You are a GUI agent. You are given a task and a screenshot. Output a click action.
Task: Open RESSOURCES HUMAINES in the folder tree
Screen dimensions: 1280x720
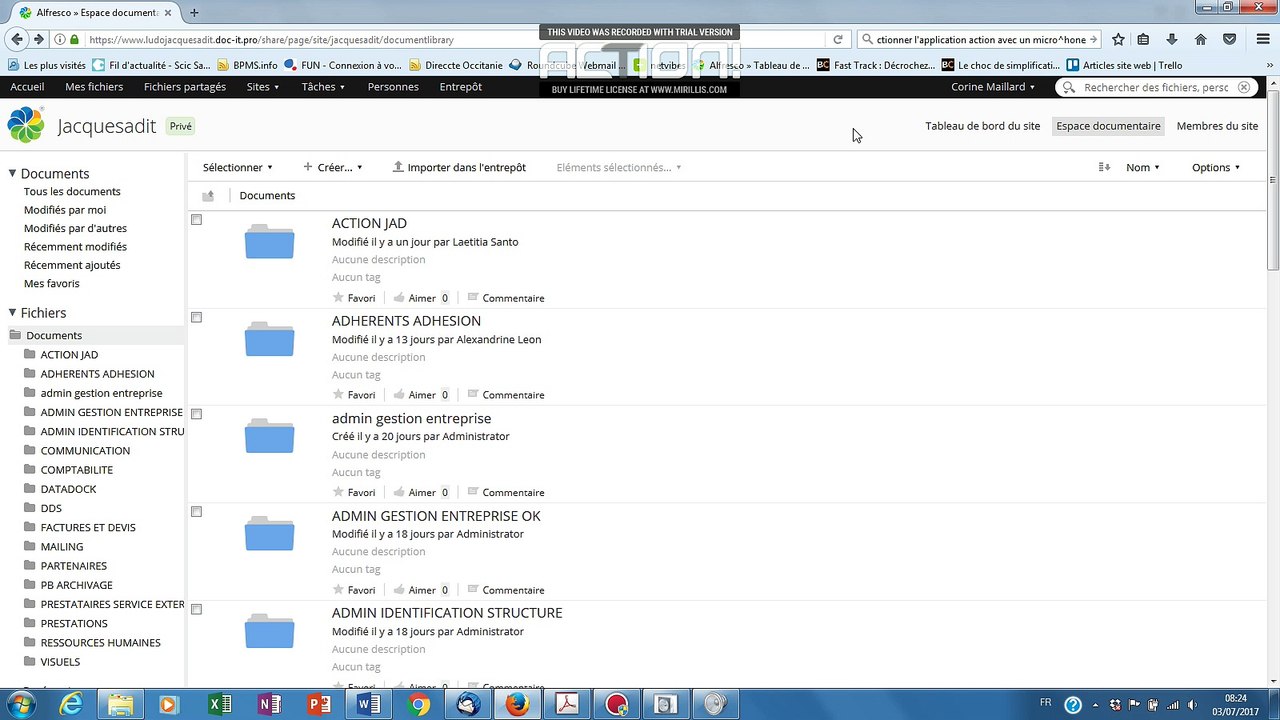tap(100, 643)
